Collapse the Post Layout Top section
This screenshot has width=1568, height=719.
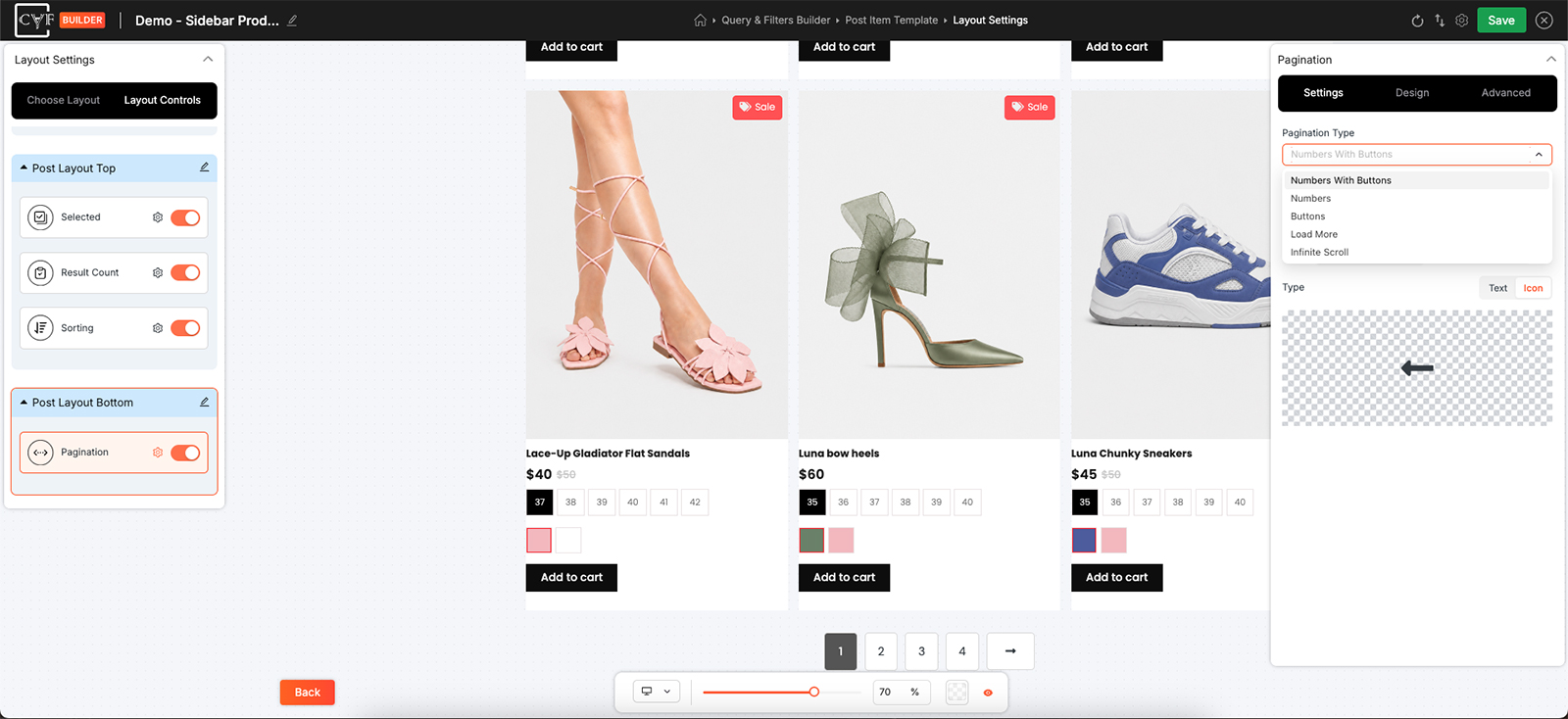24,168
